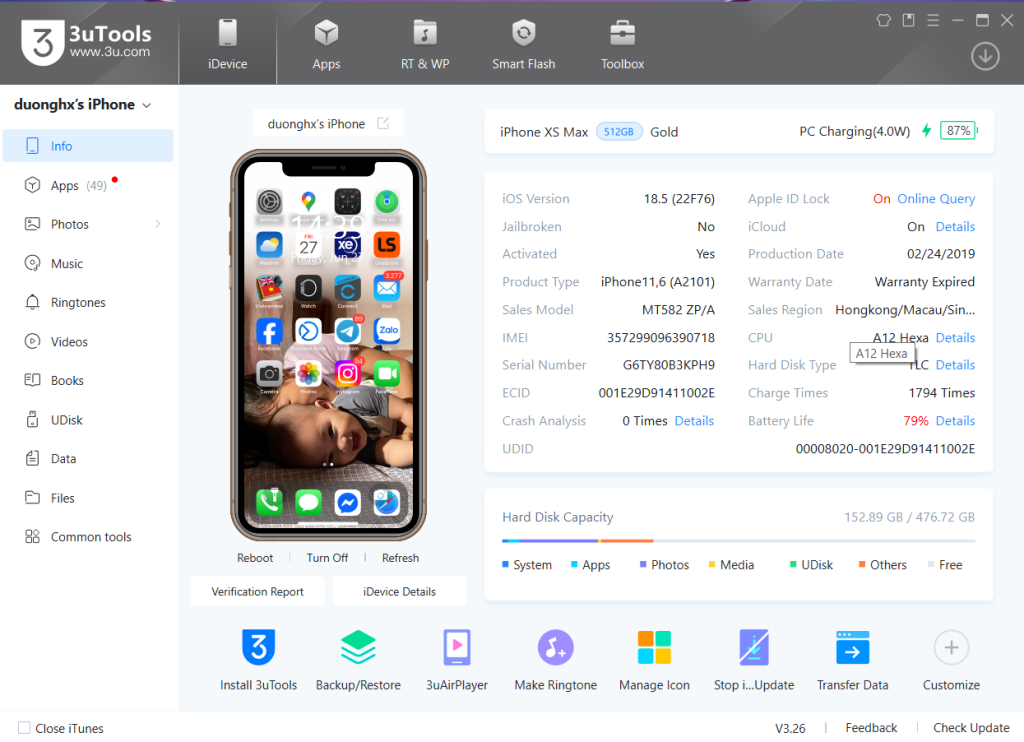
Task: Open Hard Disk Type Details link
Action: pos(955,365)
